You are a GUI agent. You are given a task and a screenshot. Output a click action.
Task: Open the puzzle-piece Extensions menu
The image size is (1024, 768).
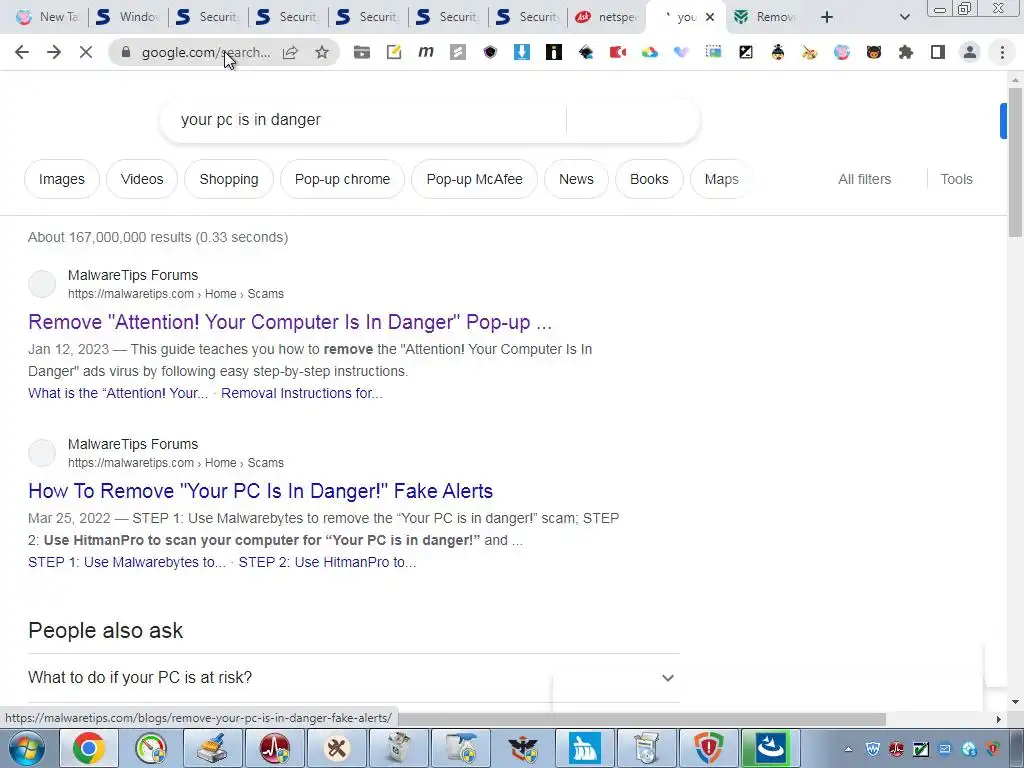(906, 52)
